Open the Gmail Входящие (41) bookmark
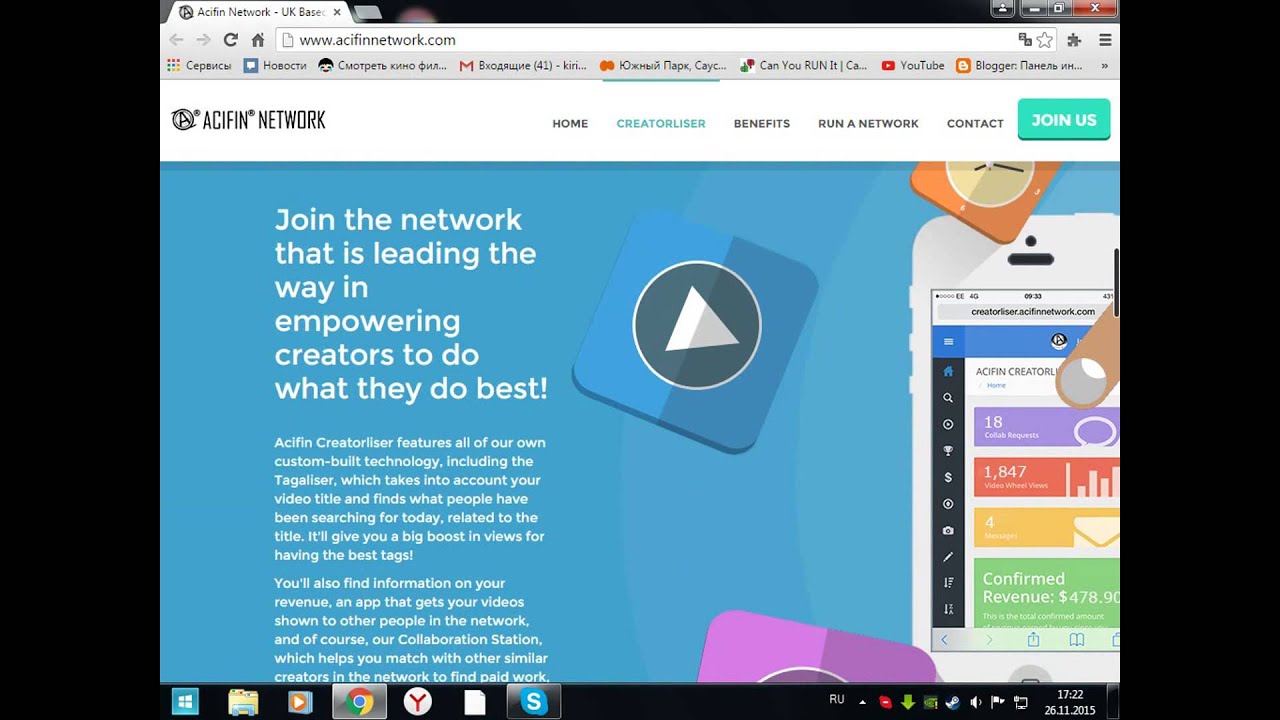1280x720 pixels. [523, 65]
